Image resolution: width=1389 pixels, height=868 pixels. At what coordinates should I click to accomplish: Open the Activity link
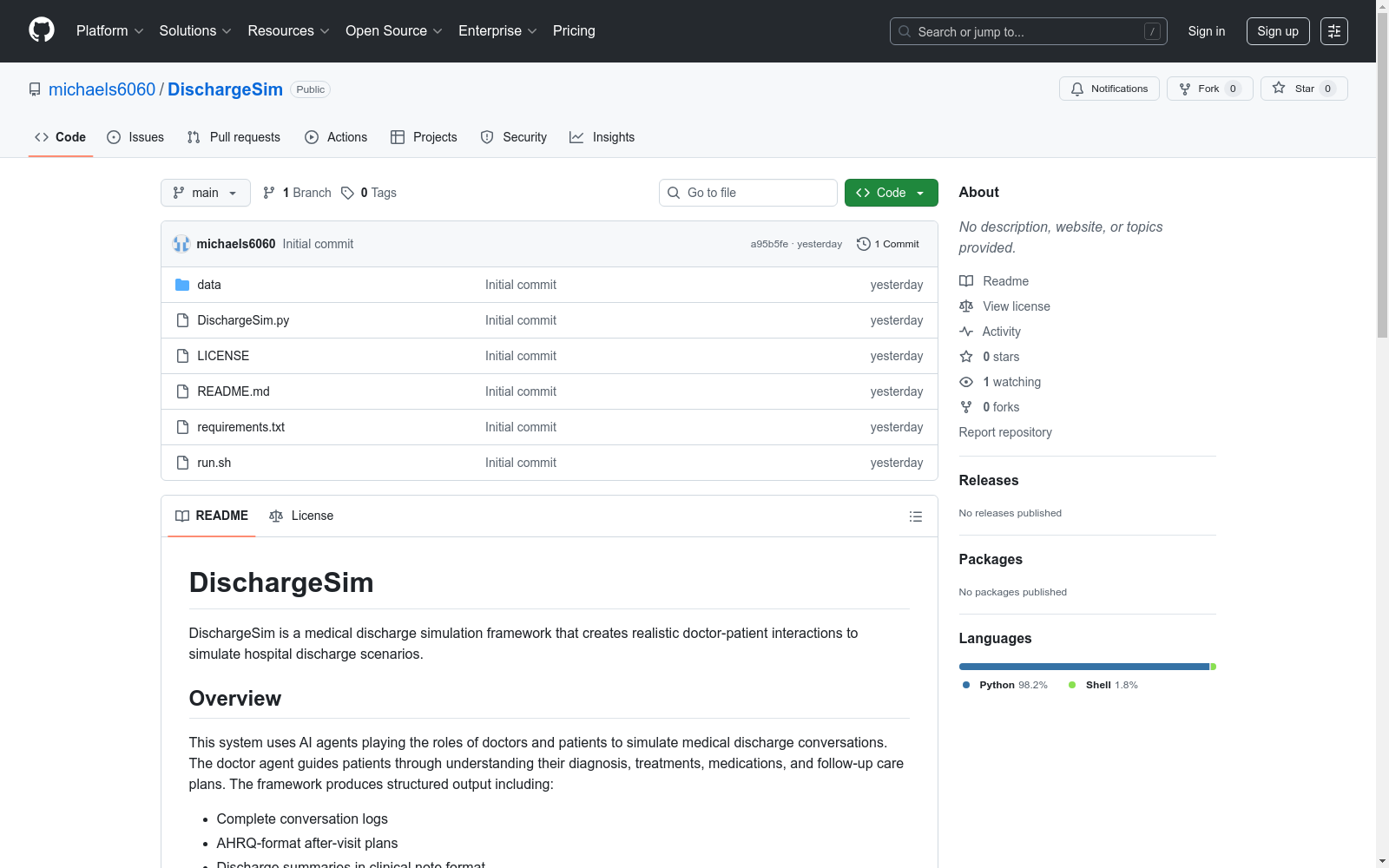990,332
